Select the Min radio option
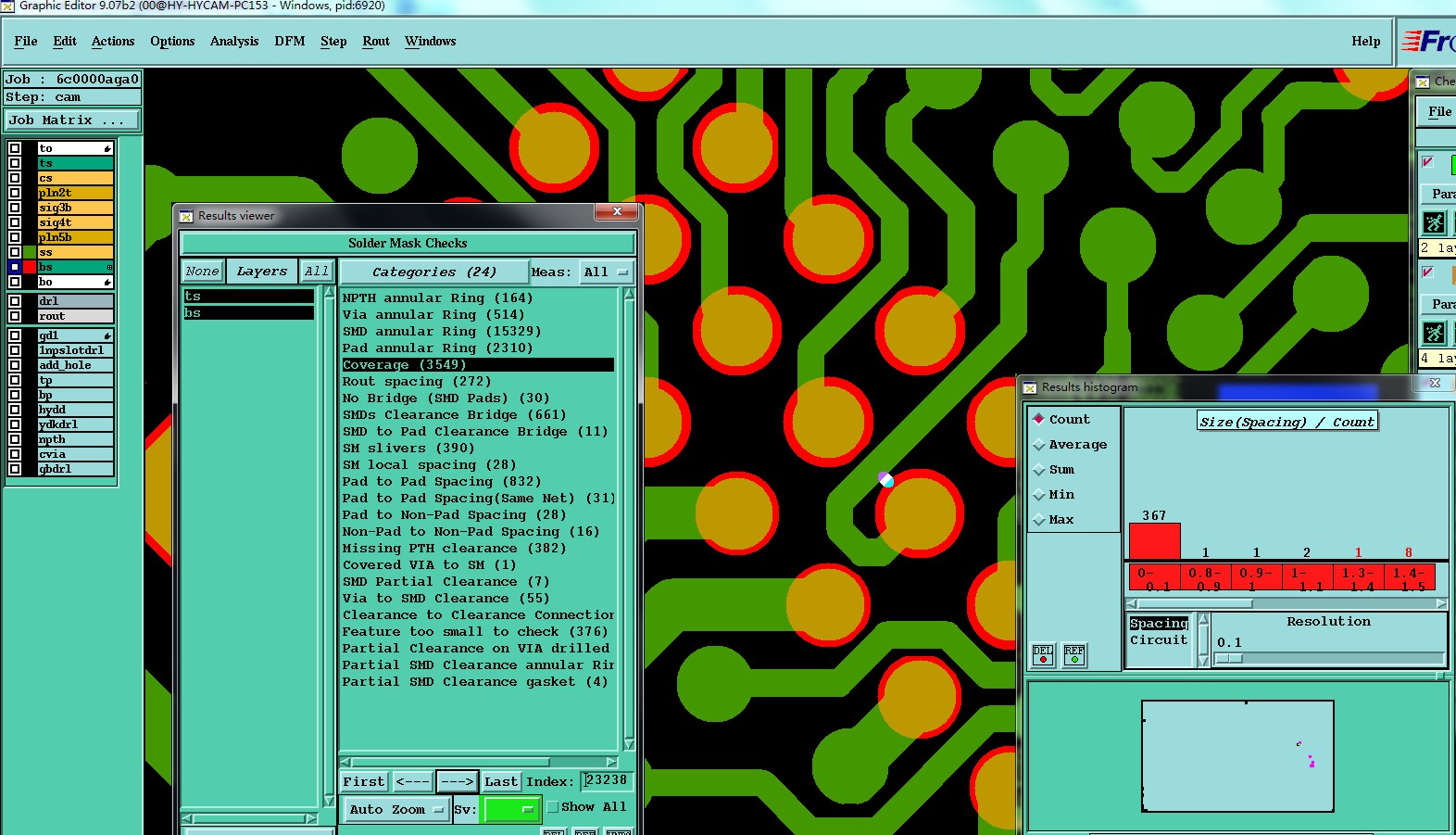The height and width of the screenshot is (835, 1456). [1039, 495]
